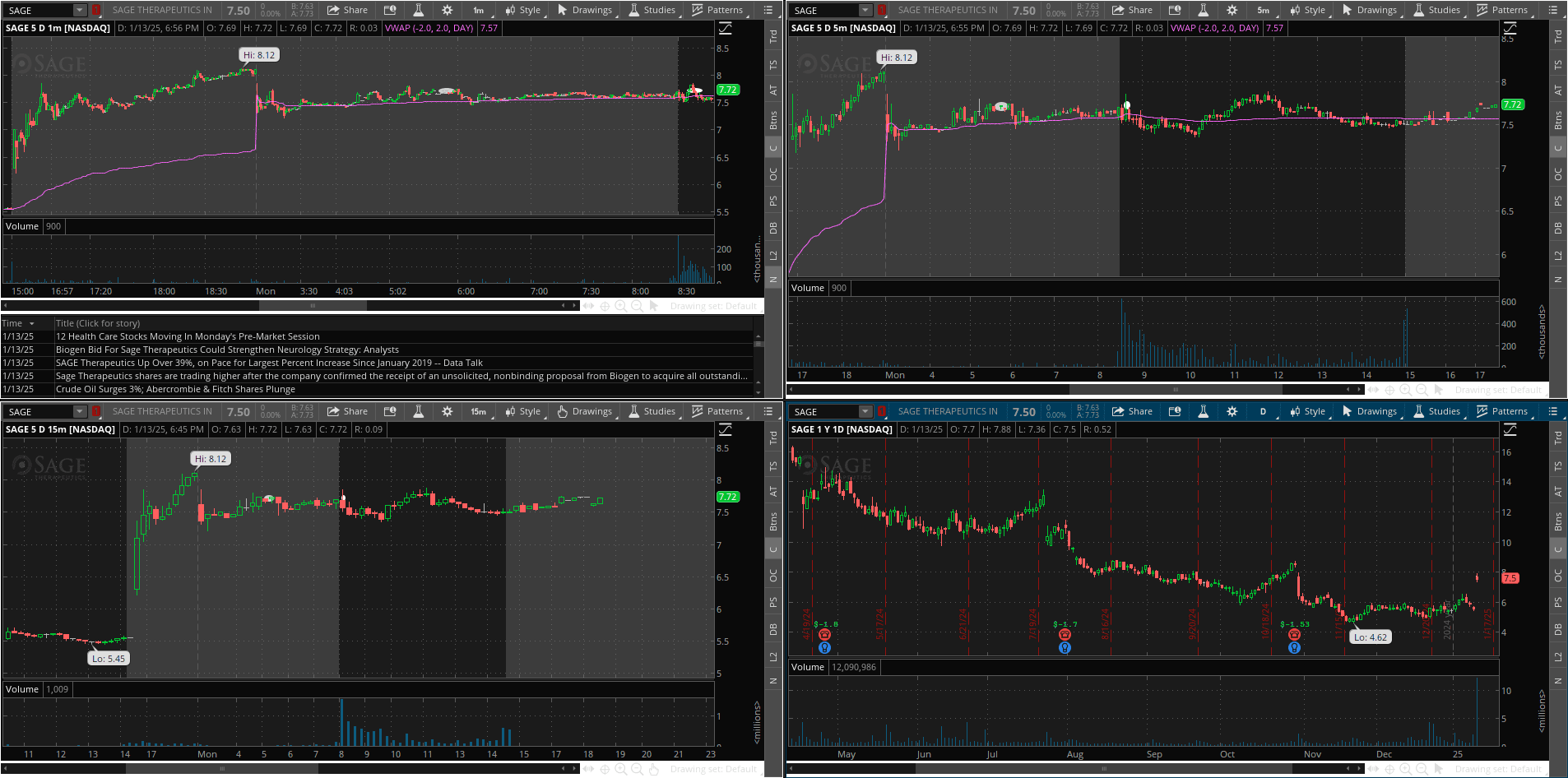Toggle the AT side panel on 5m chart
The image size is (1568, 778).
(x=1558, y=90)
